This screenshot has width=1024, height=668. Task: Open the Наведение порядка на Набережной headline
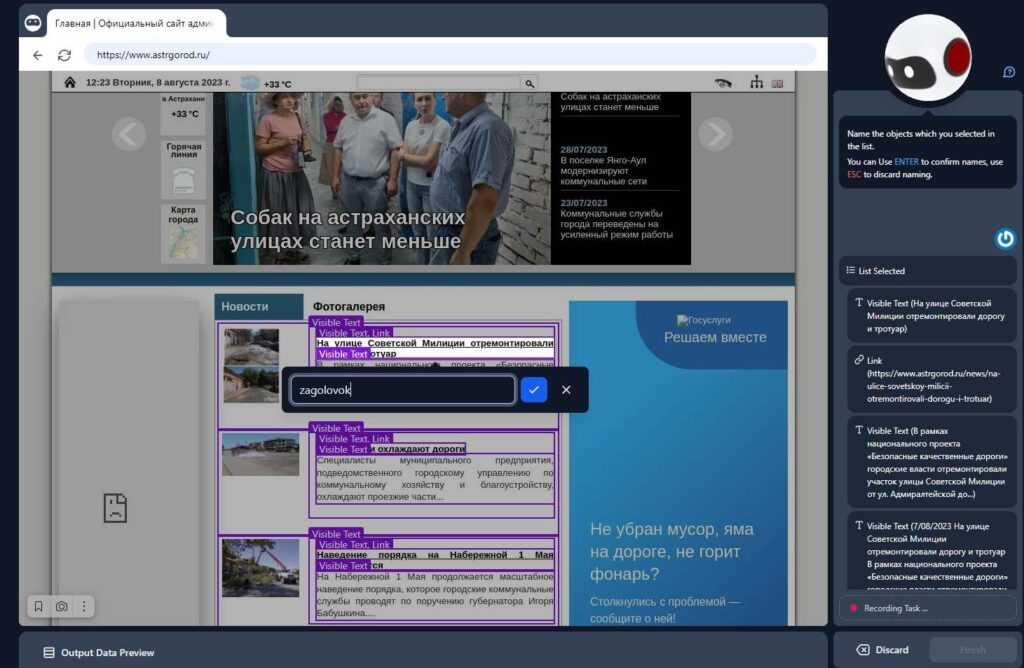[435, 560]
